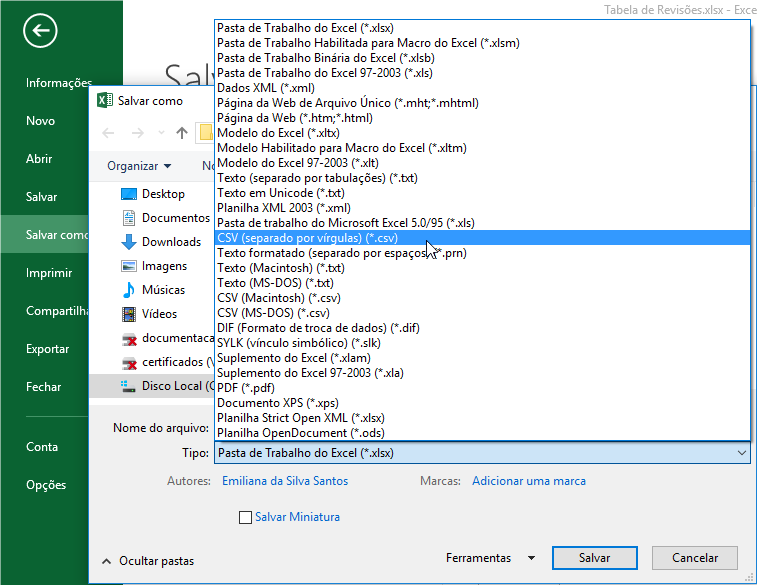Image resolution: width=757 pixels, height=585 pixels.
Task: Click the Vídeos film icon
Action: pyautogui.click(x=128, y=314)
